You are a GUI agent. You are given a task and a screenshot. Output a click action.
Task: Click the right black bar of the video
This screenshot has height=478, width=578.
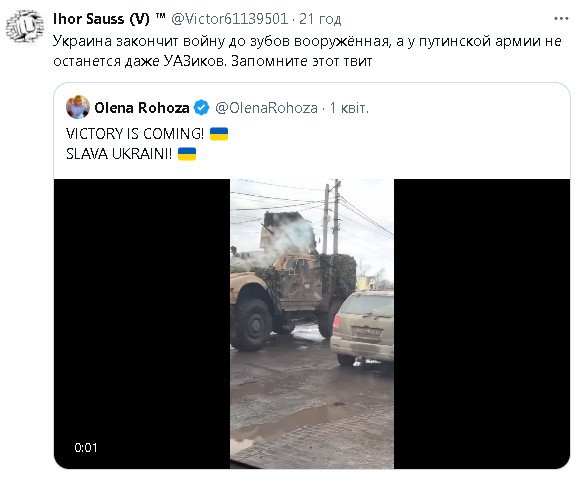tap(482, 324)
